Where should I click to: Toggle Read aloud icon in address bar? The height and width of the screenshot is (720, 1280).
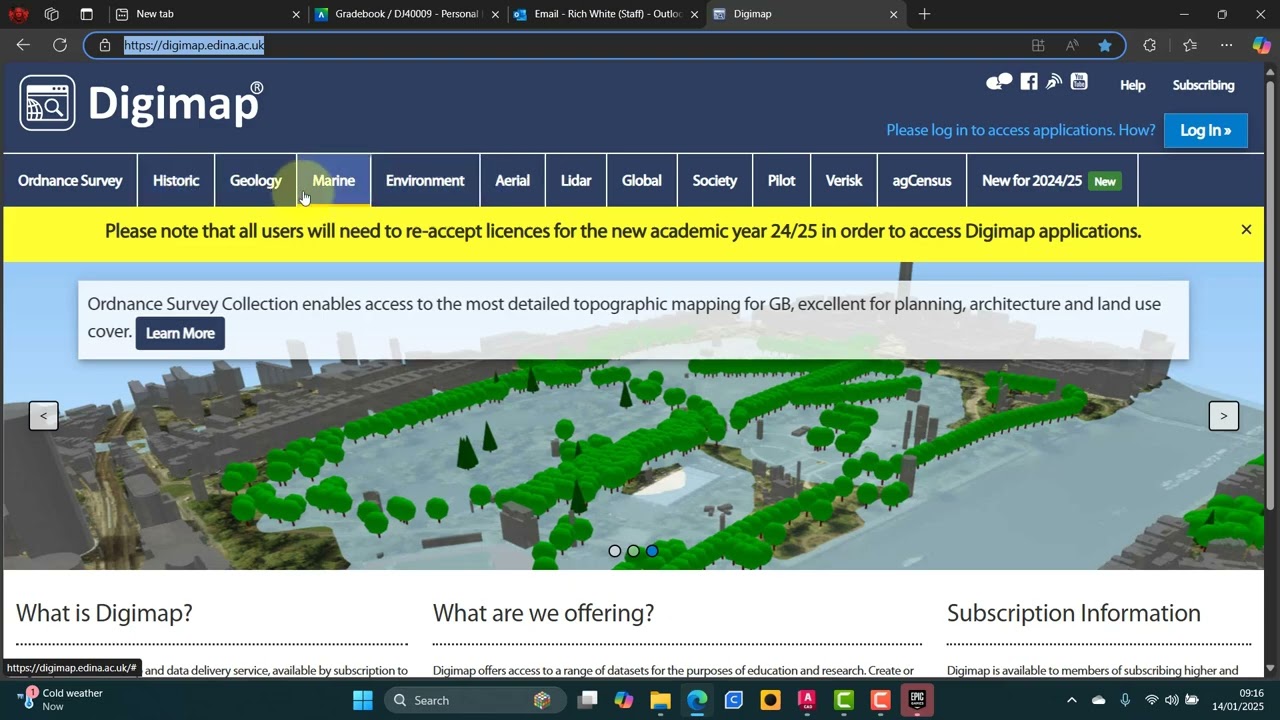(x=1072, y=45)
